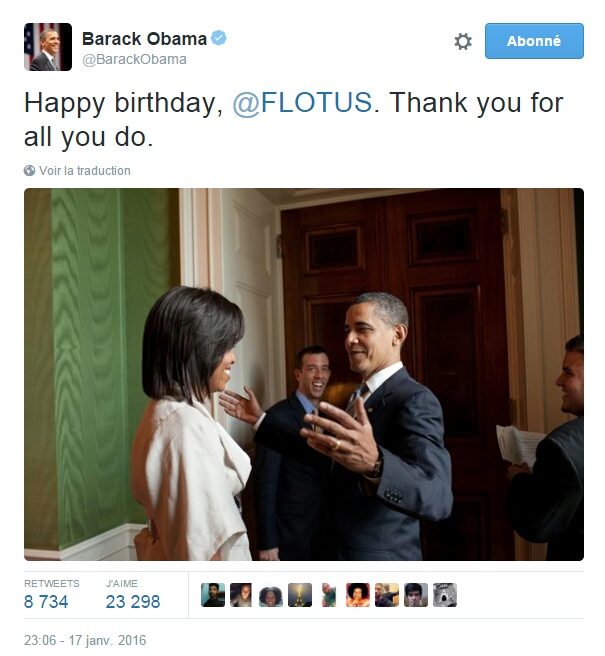Open the first liker avatar
This screenshot has height=656, width=605.
click(x=213, y=595)
